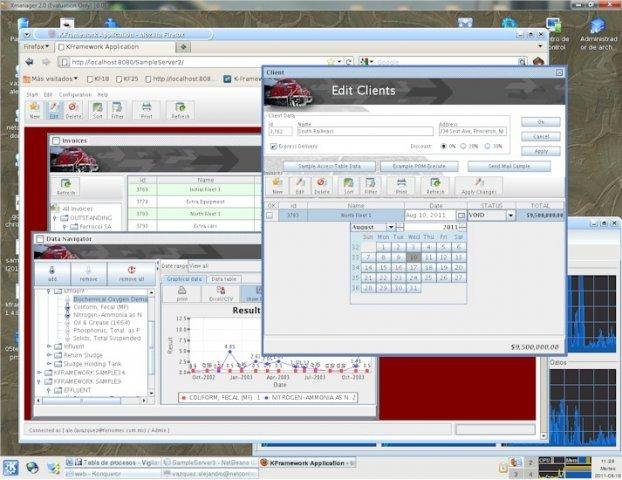This screenshot has height=480, width=622.
Task: Open the STATUS dropdown showing VOID
Action: click(510, 215)
